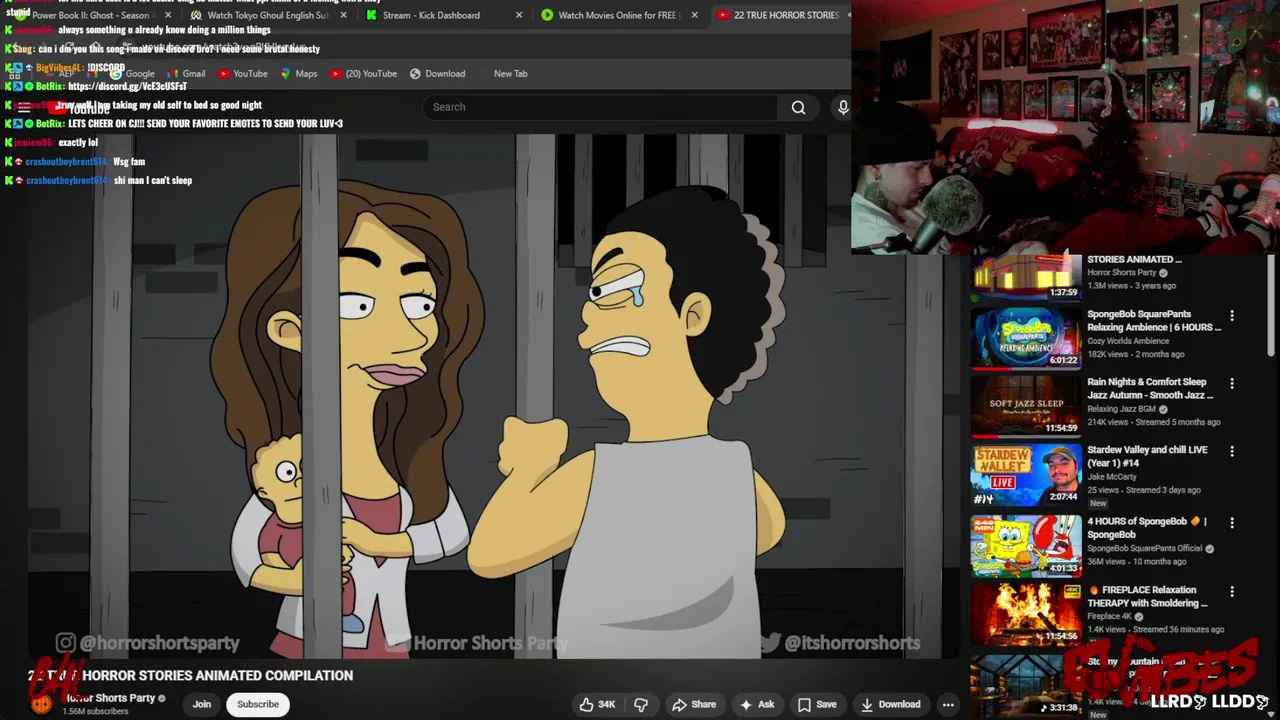Share the video via Share button
The width and height of the screenshot is (1280, 720).
pyautogui.click(x=693, y=704)
